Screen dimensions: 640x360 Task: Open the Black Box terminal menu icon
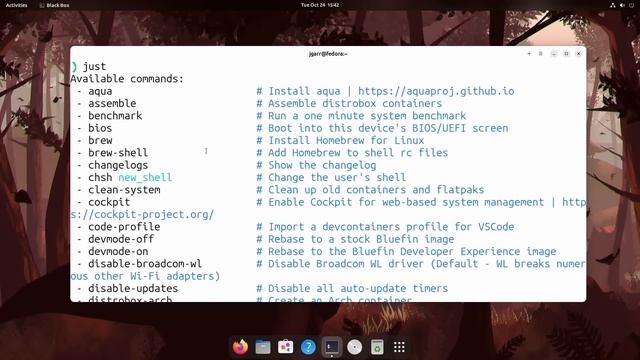click(x=540, y=53)
